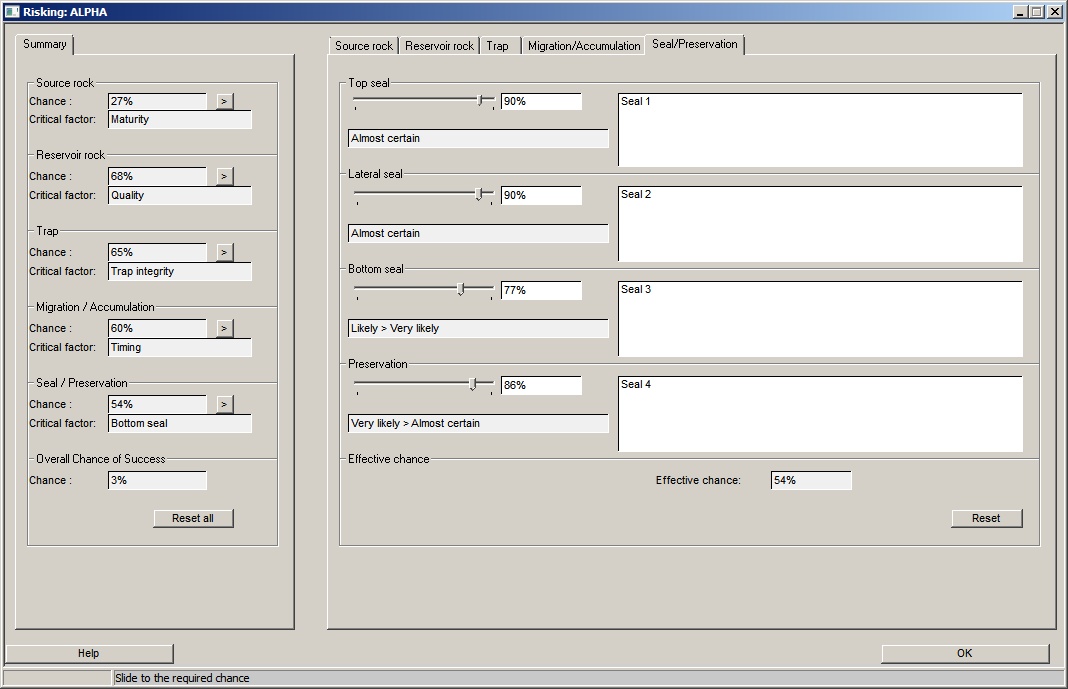Select the Summary tab
Viewport: 1068px width, 689px height.
point(45,45)
